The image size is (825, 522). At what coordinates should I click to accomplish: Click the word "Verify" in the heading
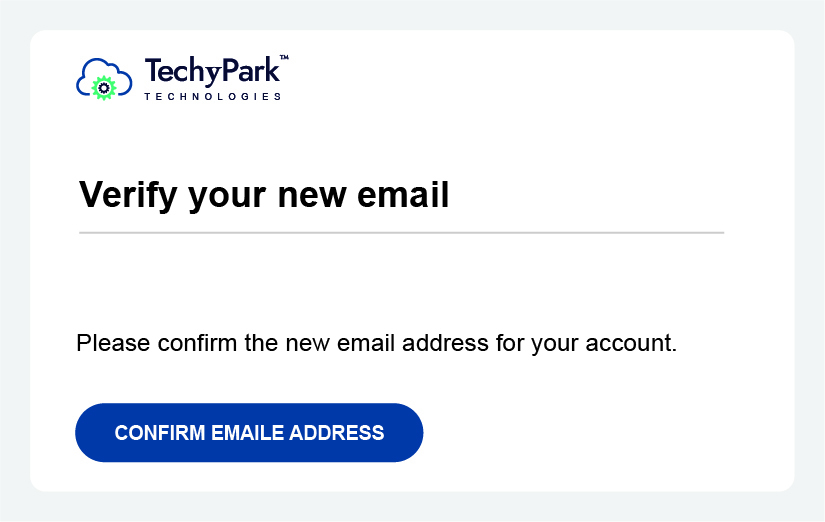(x=127, y=194)
